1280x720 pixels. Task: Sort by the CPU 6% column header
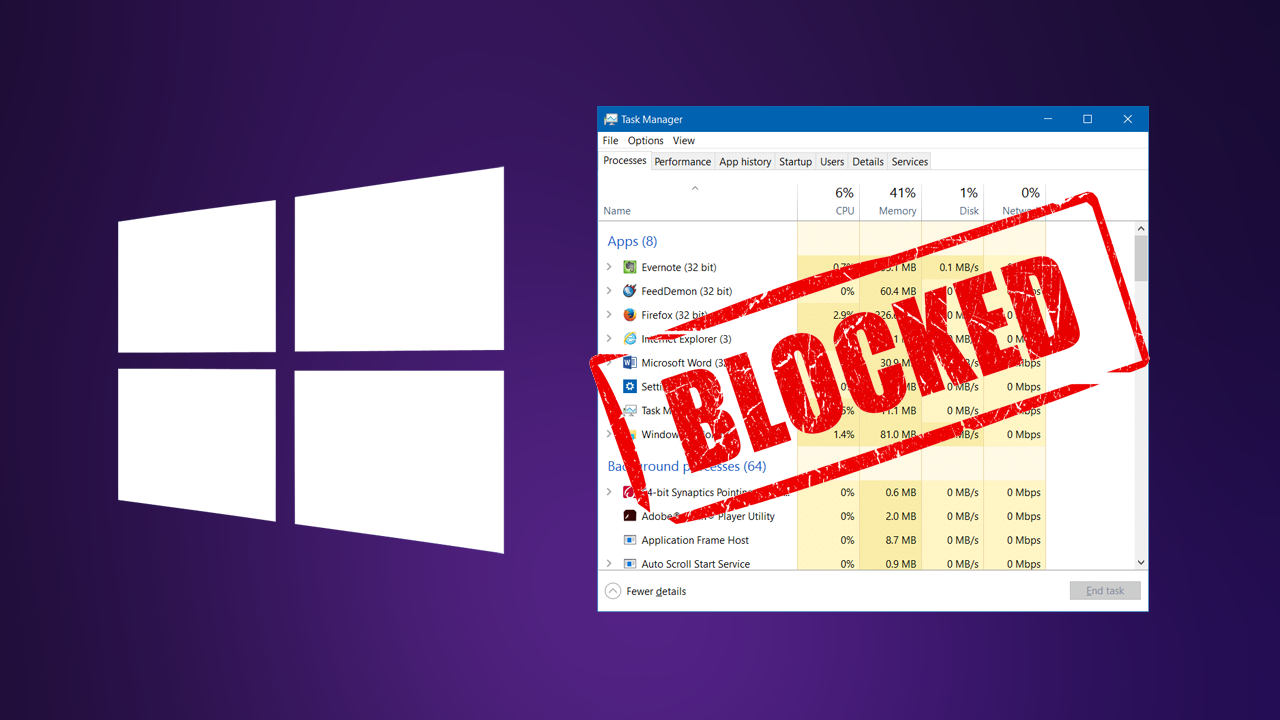point(829,202)
